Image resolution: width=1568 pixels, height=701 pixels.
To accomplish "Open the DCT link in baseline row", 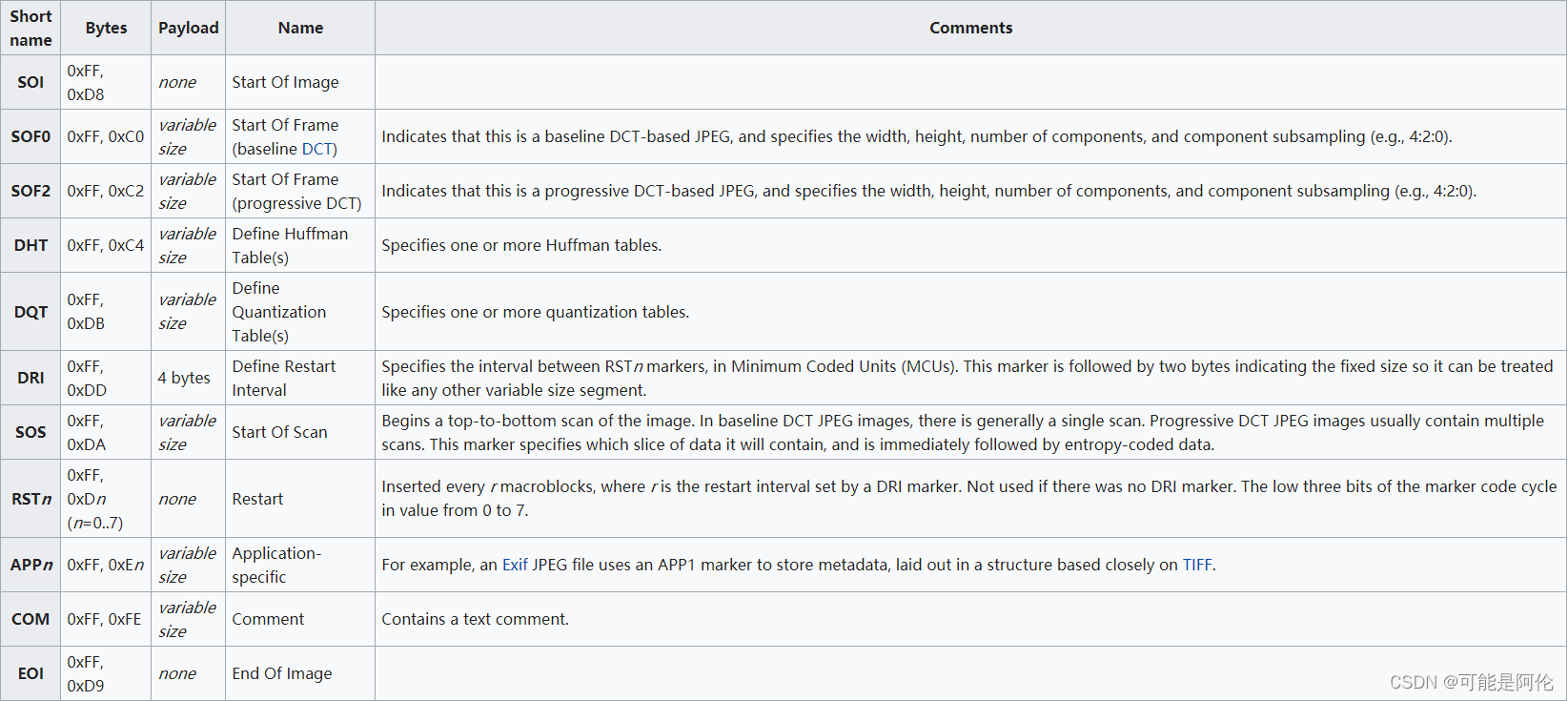I will (x=316, y=149).
